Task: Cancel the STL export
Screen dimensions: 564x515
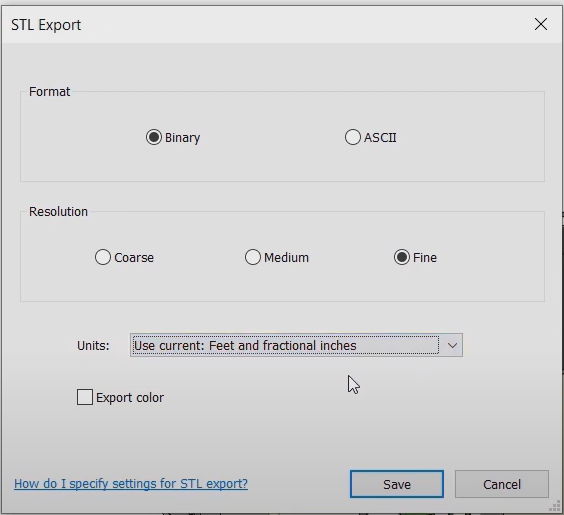Action: click(x=502, y=484)
